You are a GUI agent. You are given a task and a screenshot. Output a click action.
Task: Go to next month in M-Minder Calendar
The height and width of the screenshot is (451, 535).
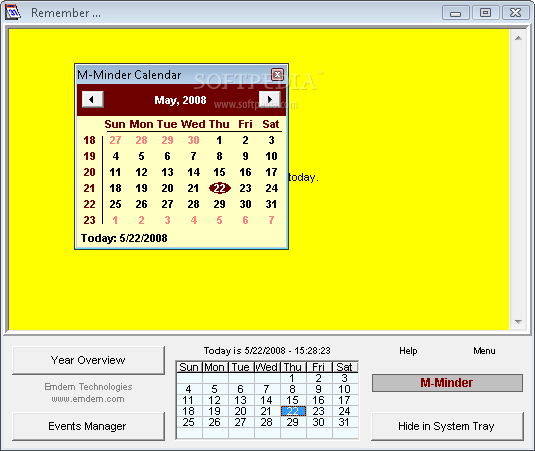click(270, 100)
